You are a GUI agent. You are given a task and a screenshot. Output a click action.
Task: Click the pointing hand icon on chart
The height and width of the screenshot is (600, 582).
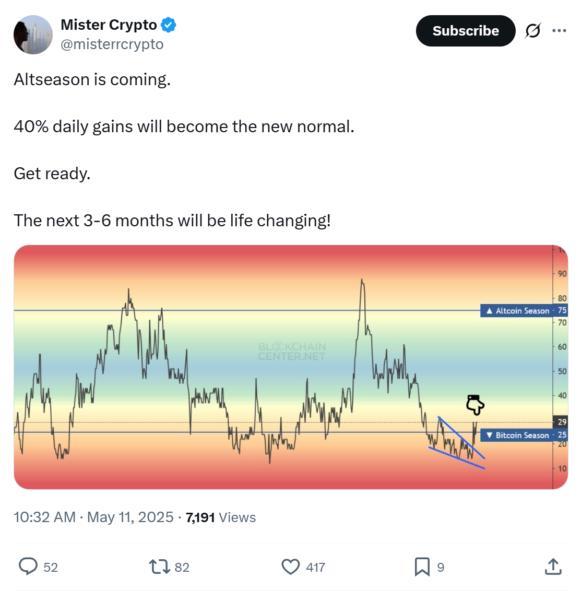pyautogui.click(x=475, y=405)
